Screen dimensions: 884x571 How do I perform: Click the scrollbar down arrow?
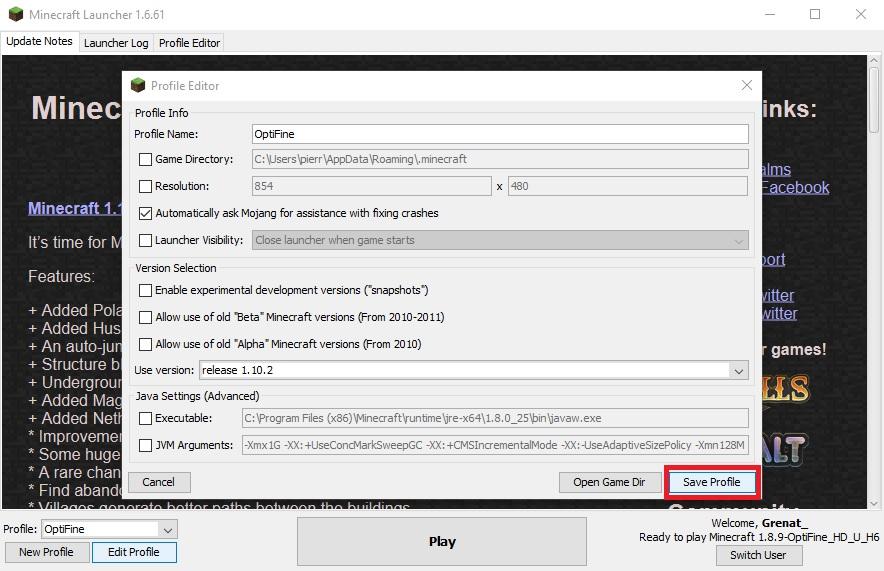(874, 503)
